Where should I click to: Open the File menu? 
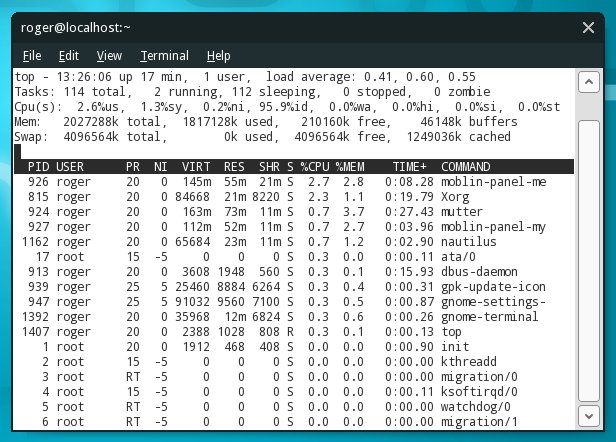(x=32, y=56)
